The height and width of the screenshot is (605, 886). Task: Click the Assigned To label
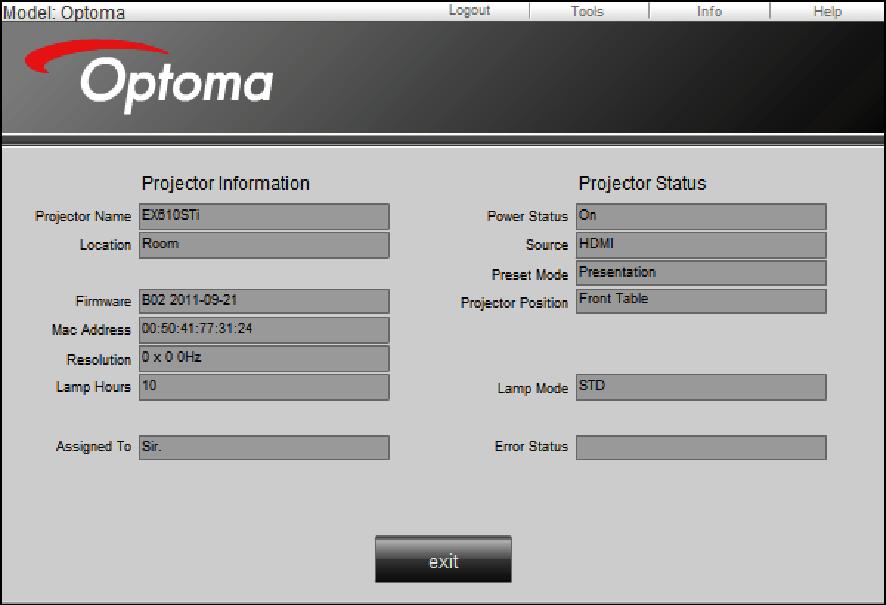(93, 446)
